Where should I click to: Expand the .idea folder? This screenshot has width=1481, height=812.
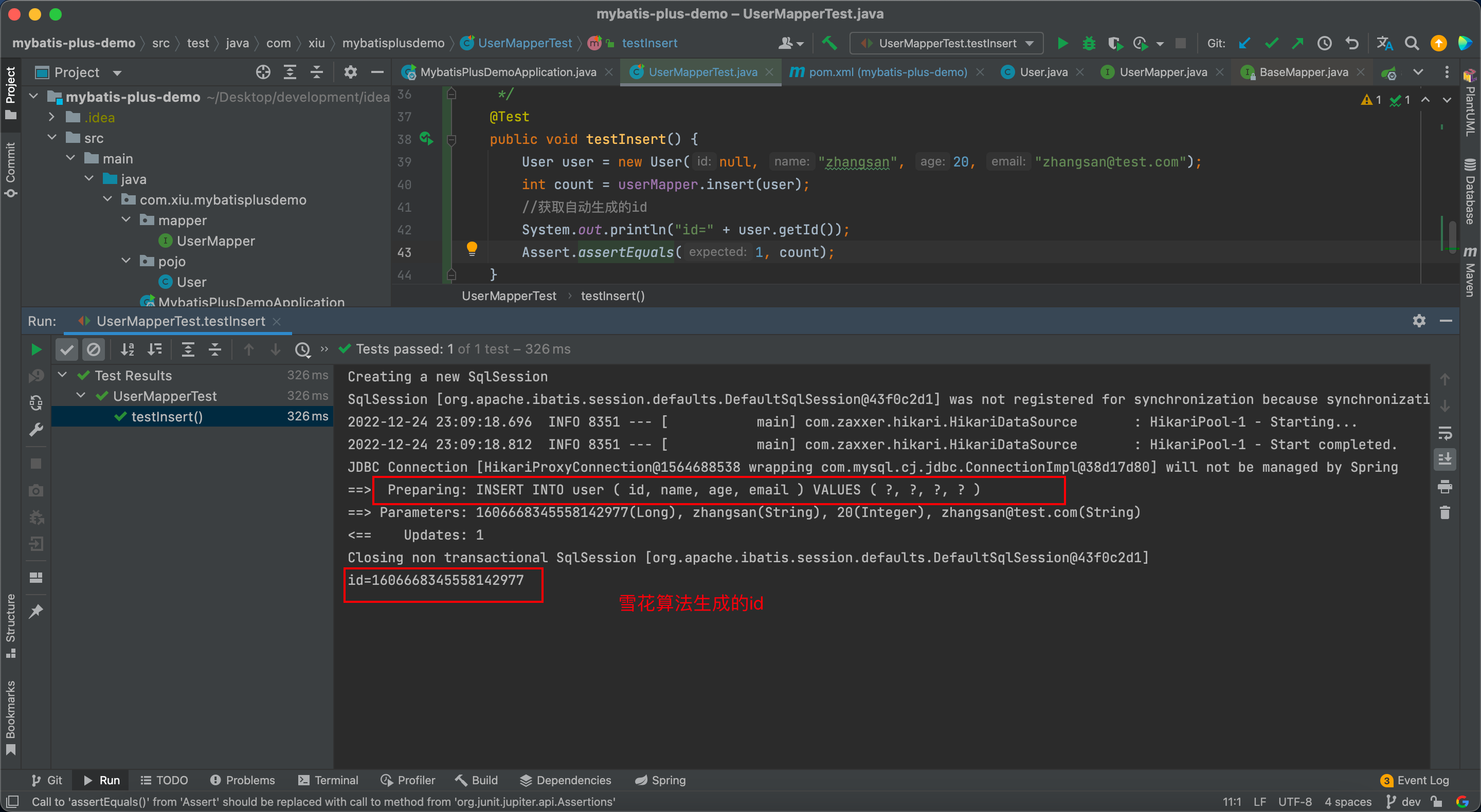(x=51, y=117)
